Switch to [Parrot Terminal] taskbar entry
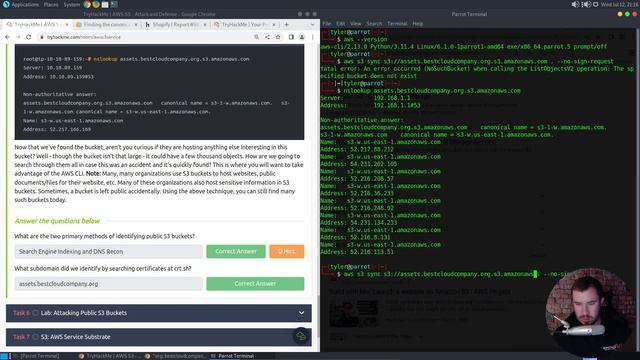 [36, 356]
